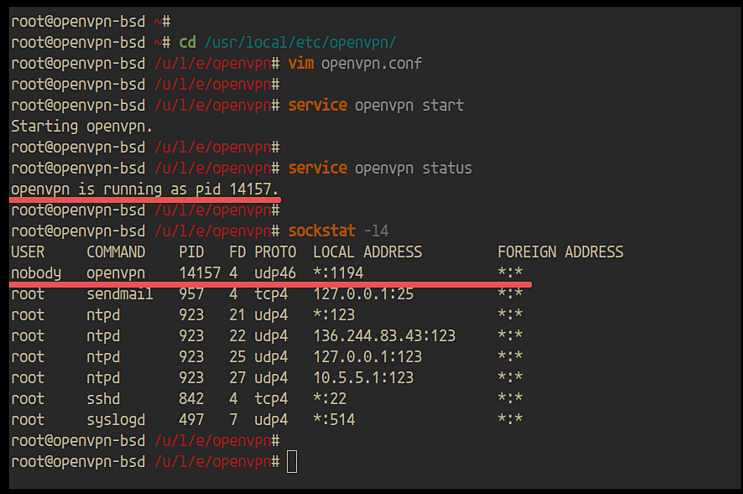The height and width of the screenshot is (494, 743).
Task: Click the udp46 protocol value
Action: pyautogui.click(x=274, y=273)
